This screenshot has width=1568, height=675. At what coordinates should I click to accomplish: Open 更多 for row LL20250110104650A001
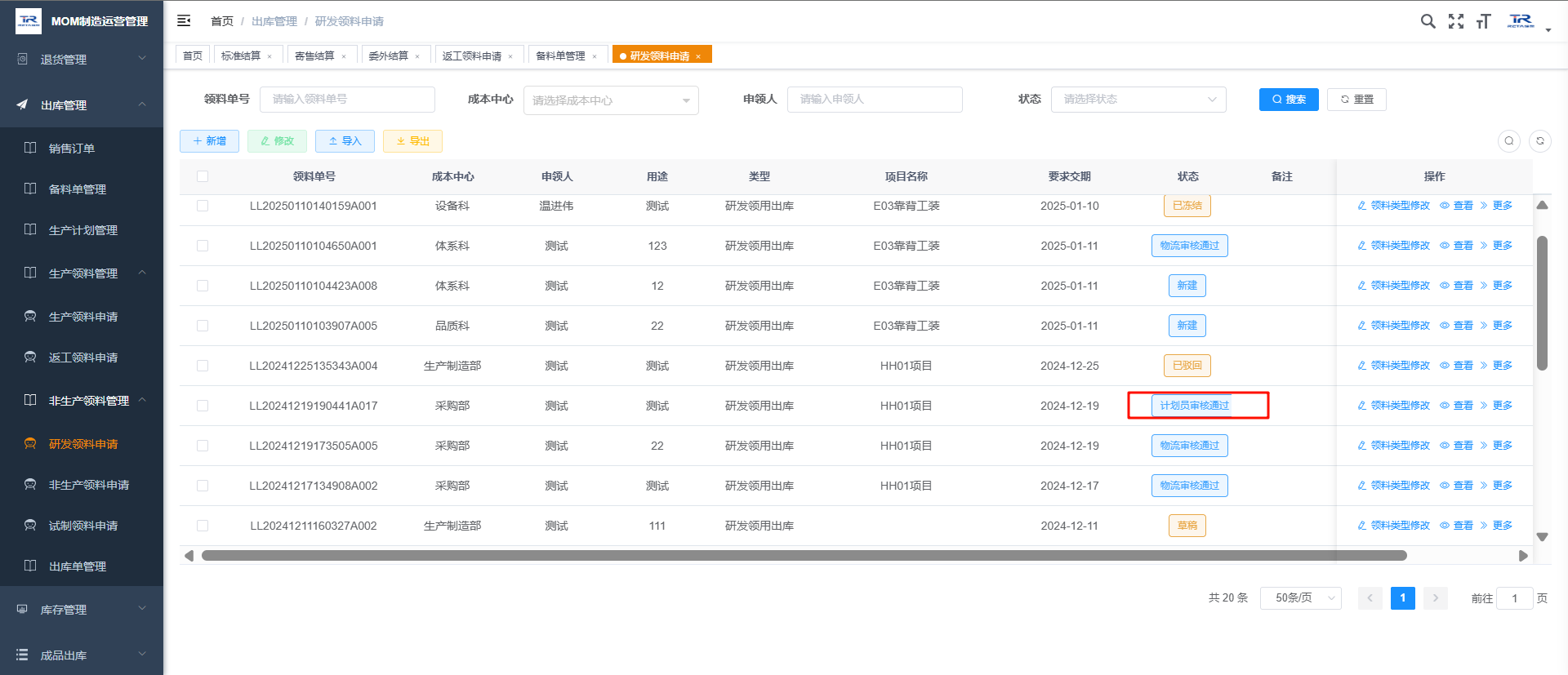pyautogui.click(x=1496, y=246)
